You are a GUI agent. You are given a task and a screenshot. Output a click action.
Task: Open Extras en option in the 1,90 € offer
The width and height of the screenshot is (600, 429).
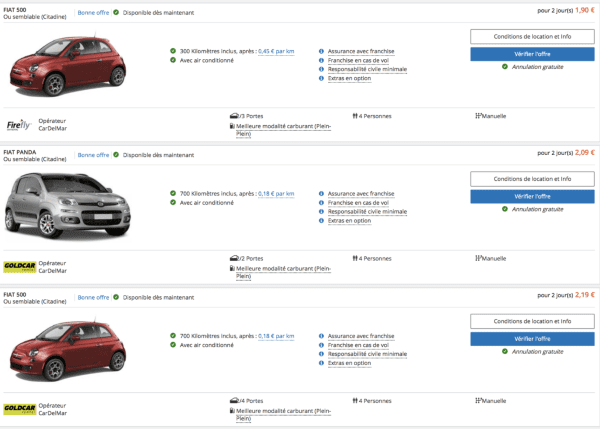pos(349,78)
